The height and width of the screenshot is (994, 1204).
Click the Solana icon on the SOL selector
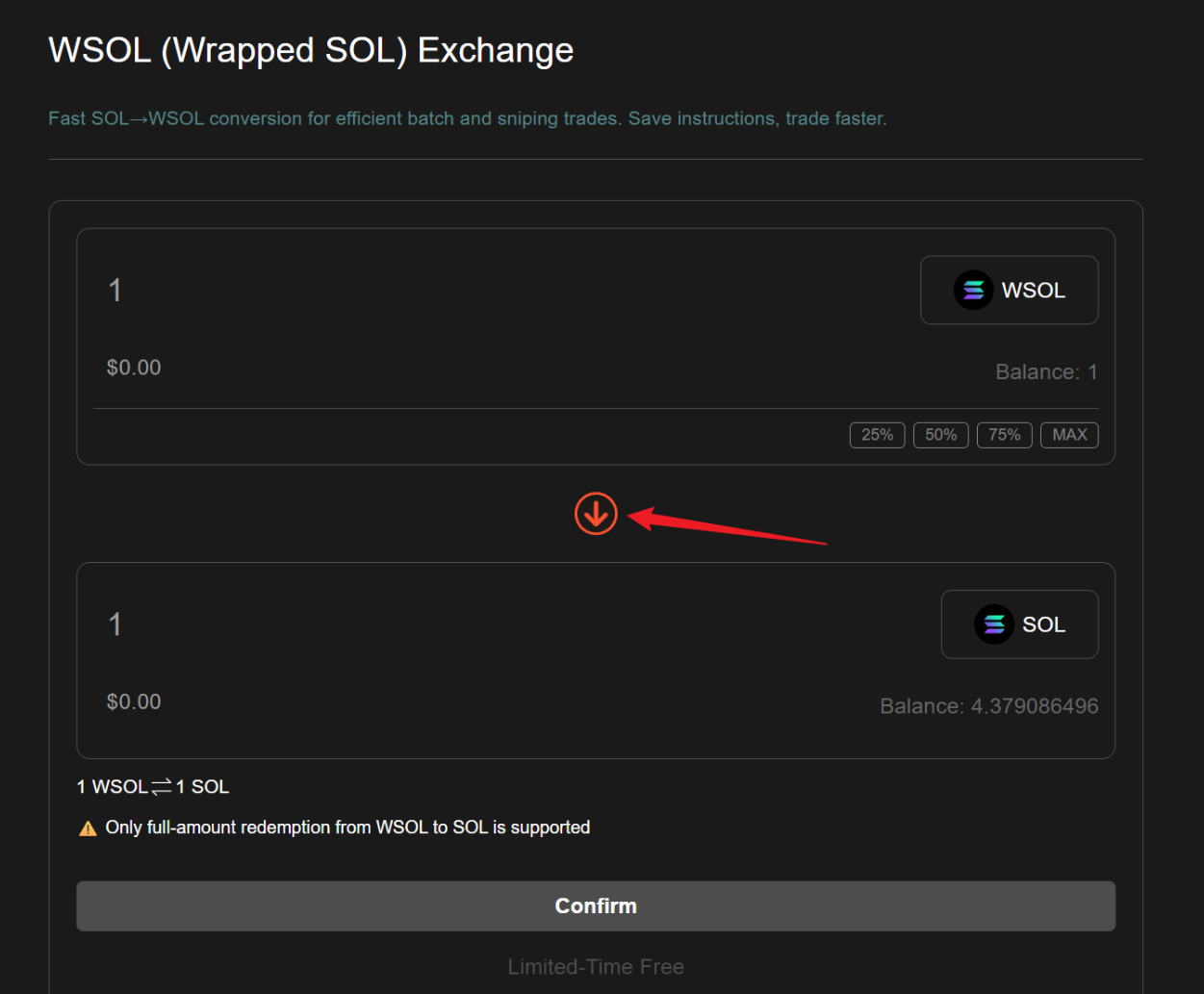pos(993,624)
